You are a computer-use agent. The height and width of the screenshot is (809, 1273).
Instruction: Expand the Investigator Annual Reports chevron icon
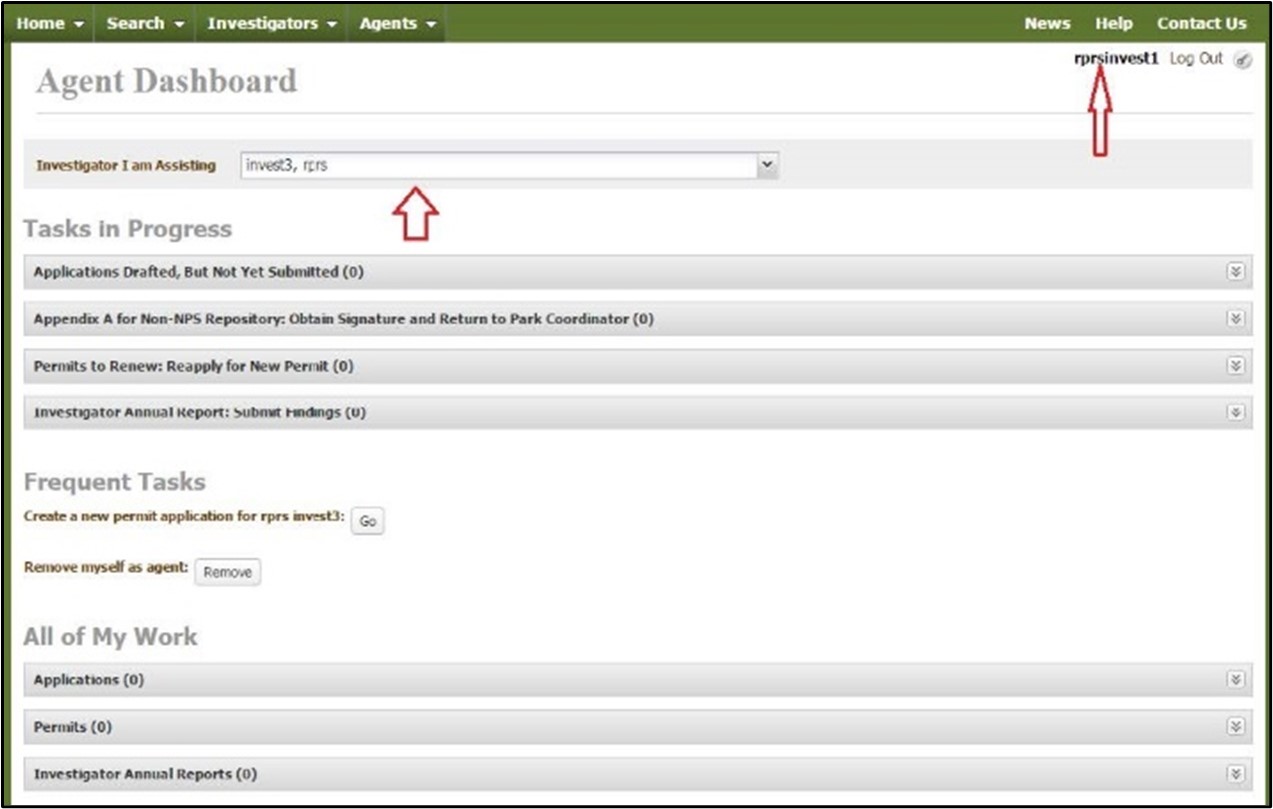pos(1235,771)
